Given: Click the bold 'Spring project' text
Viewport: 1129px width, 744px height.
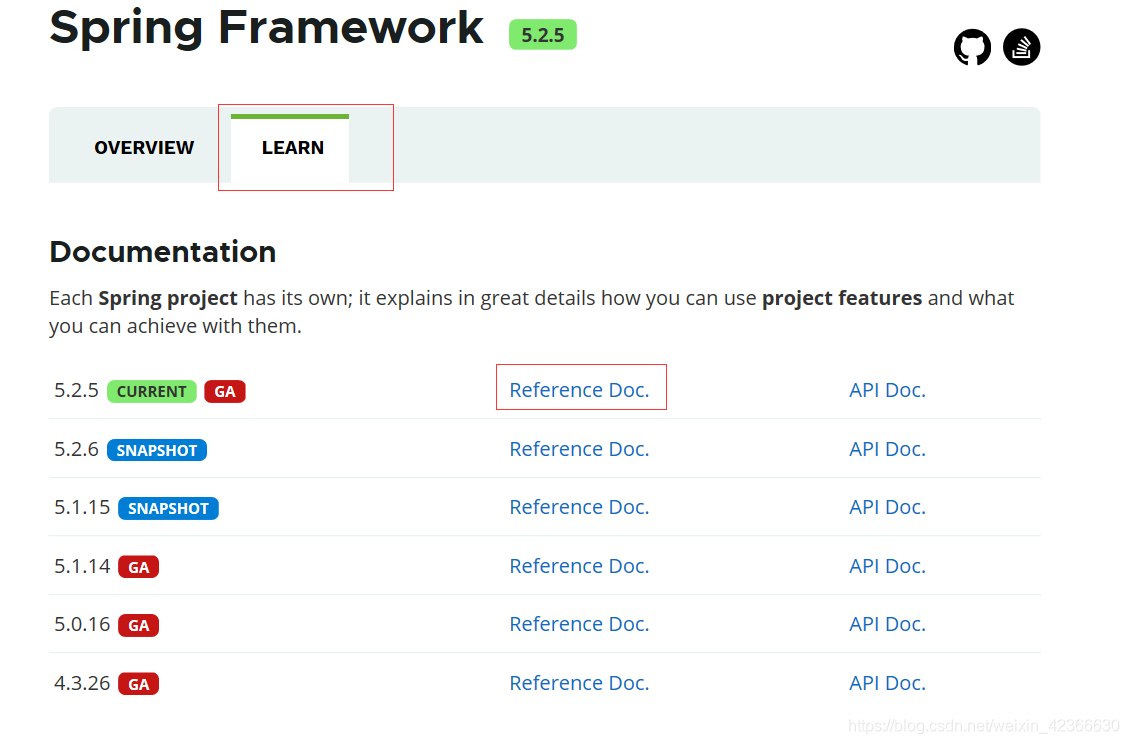Looking at the screenshot, I should pyautogui.click(x=168, y=298).
